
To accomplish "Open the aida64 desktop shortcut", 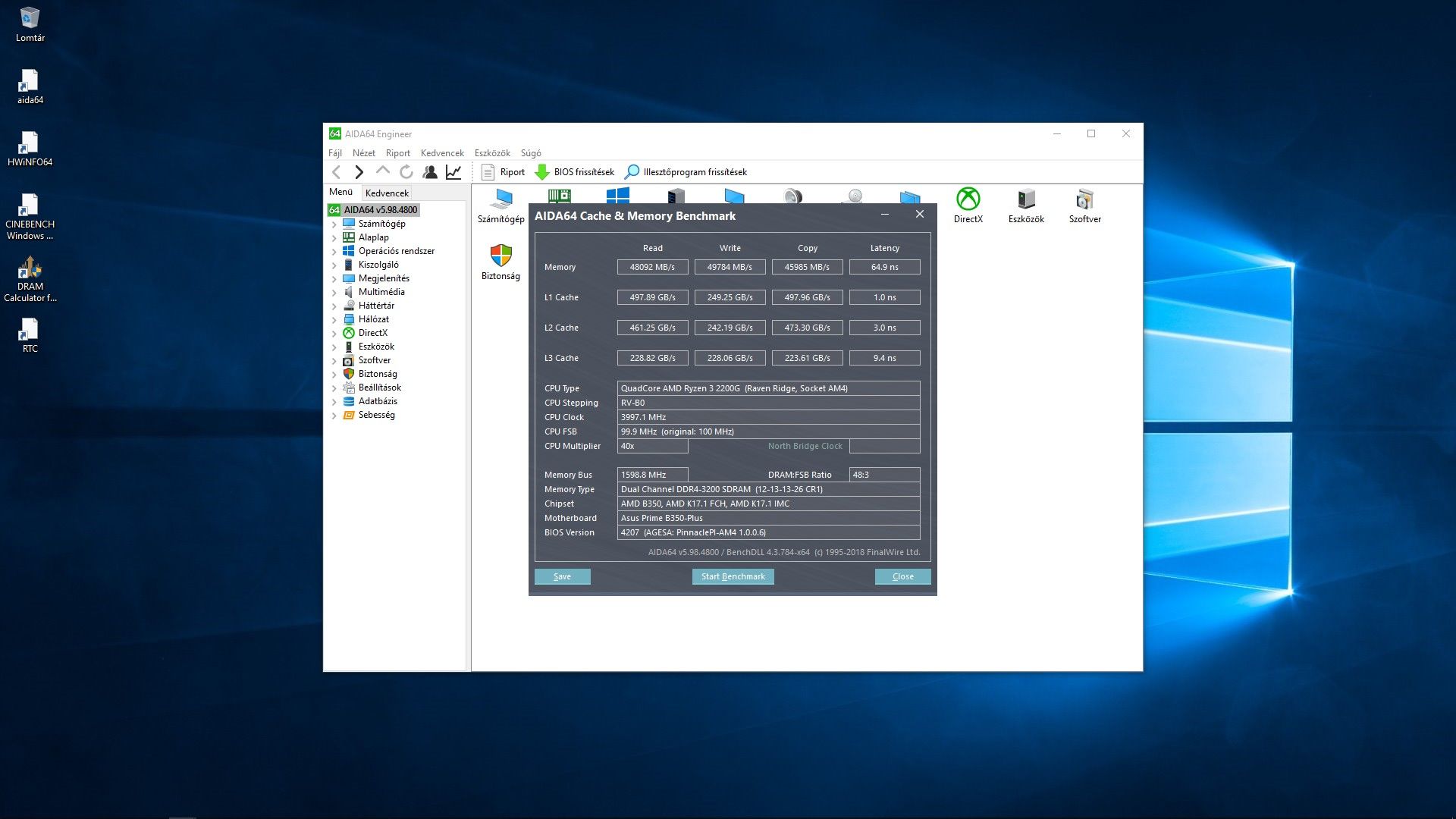I will [30, 86].
